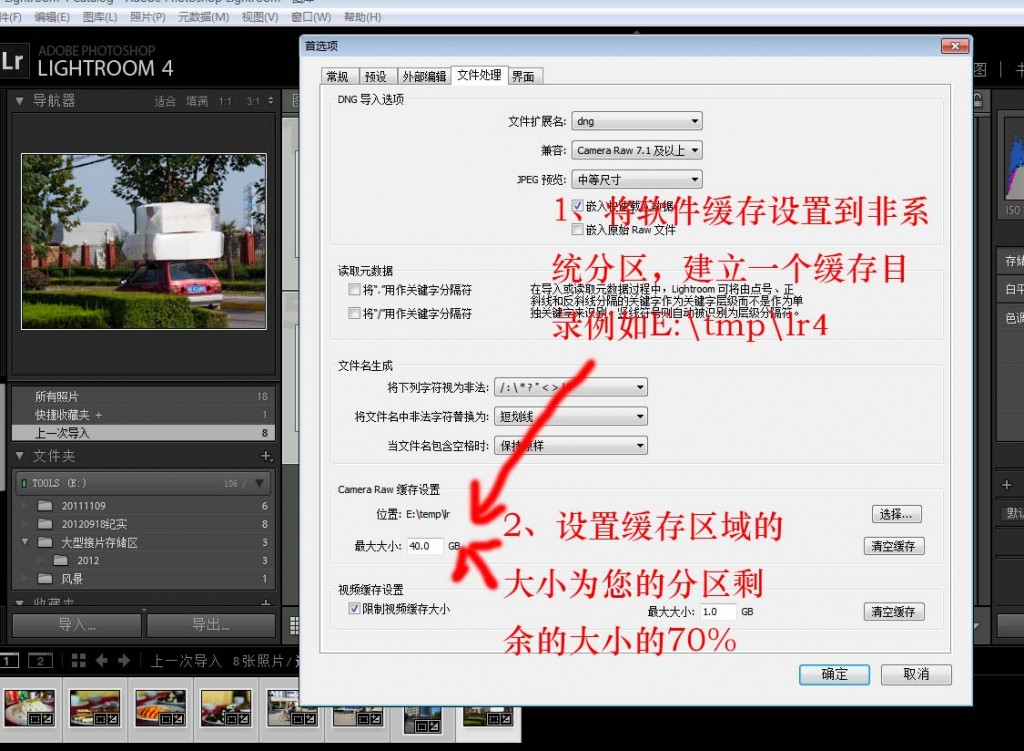Screen dimensions: 1024x751
Task: Click the video cache 最大大小 1.0 field
Action: point(718,611)
